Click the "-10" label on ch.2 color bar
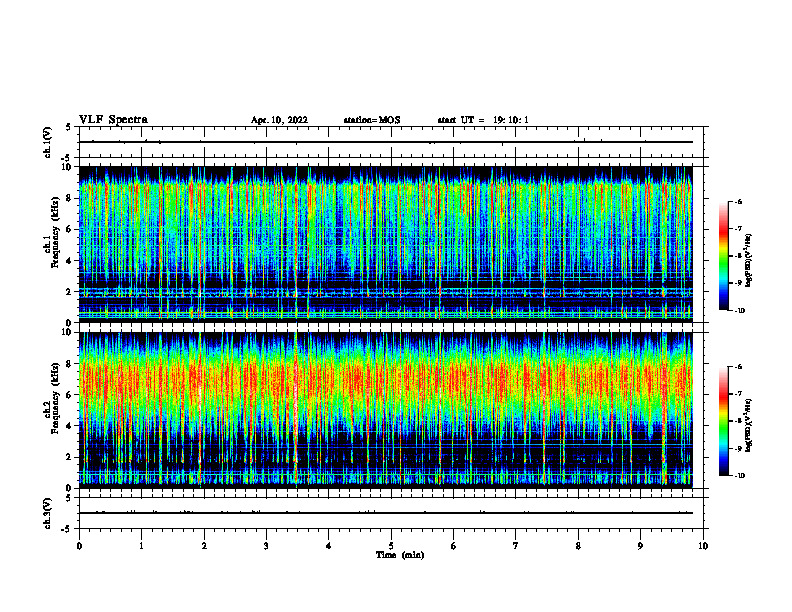Viewport: 792px width, 612px height. (739, 476)
